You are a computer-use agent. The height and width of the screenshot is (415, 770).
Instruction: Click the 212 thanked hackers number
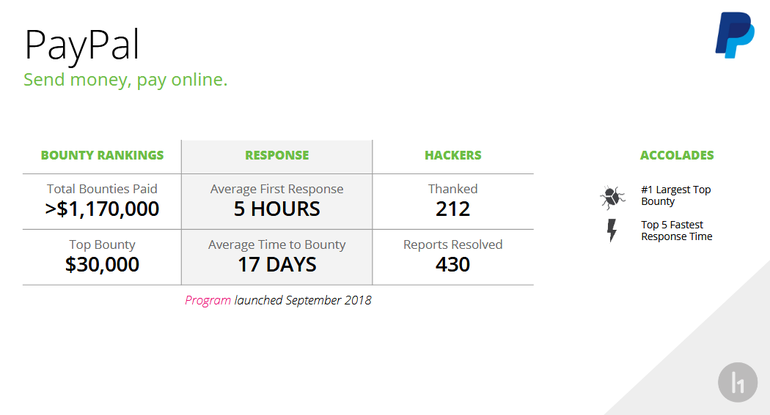pyautogui.click(x=453, y=209)
